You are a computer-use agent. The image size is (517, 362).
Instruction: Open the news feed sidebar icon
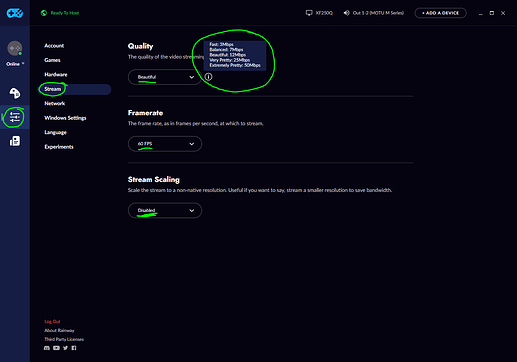[x=15, y=141]
